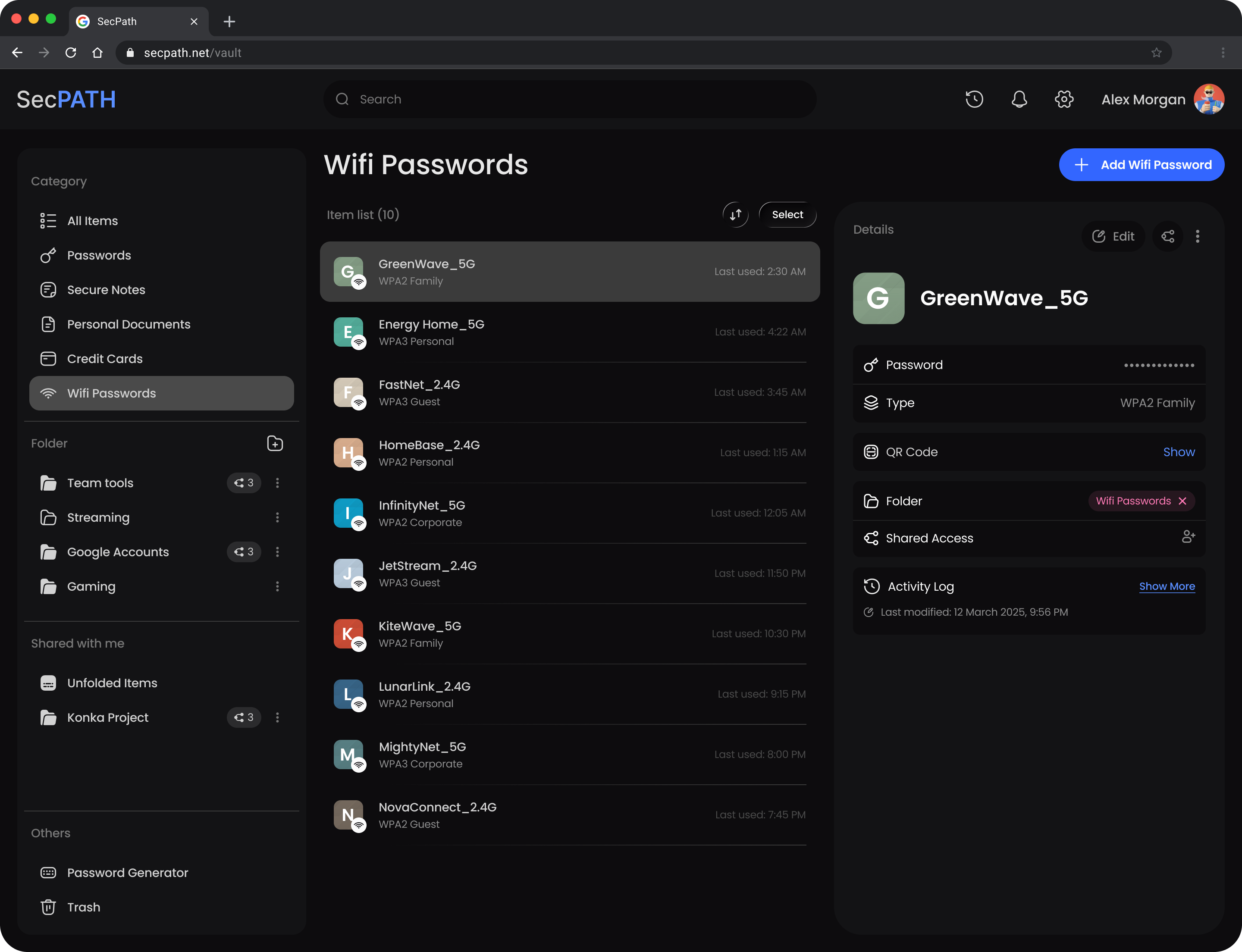The image size is (1242, 952).
Task: Click the sort order icon button
Action: (735, 215)
